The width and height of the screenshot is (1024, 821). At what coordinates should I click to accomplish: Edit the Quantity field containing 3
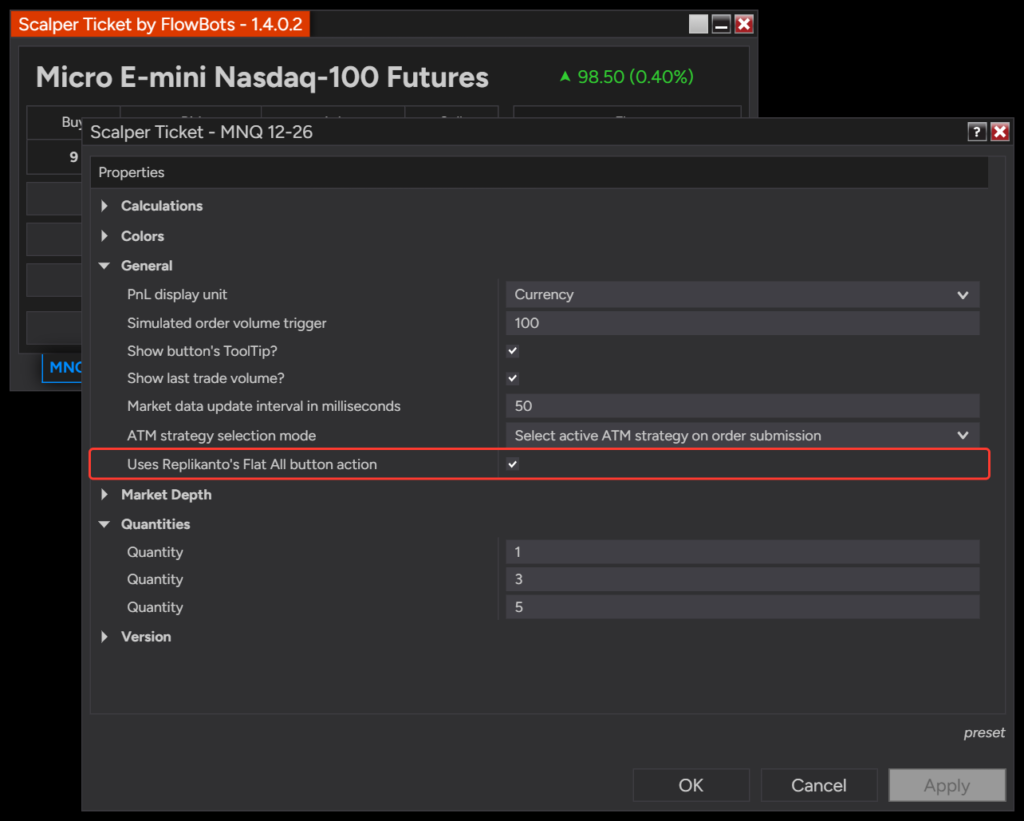[742, 579]
